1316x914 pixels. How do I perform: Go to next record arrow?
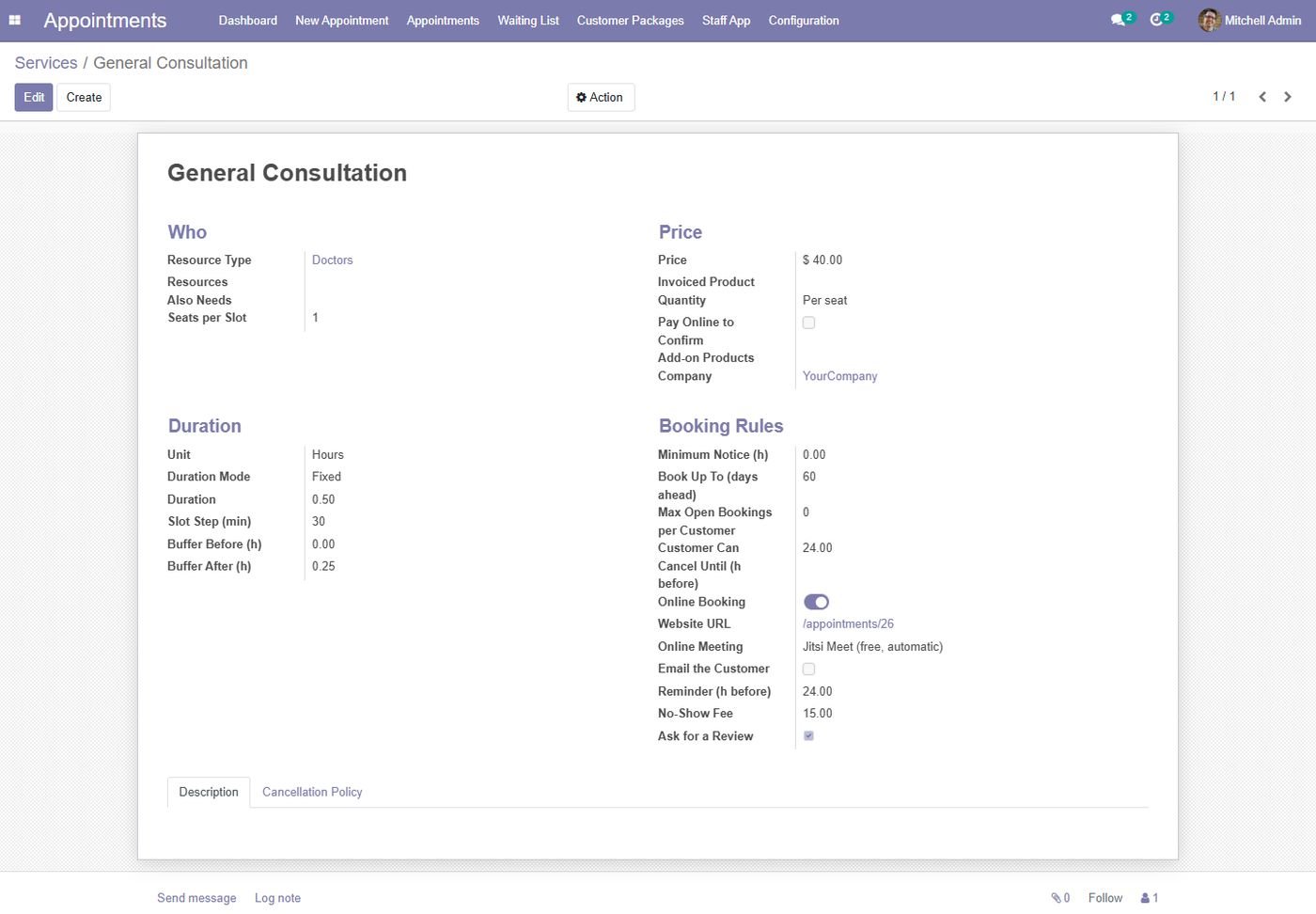(x=1288, y=97)
